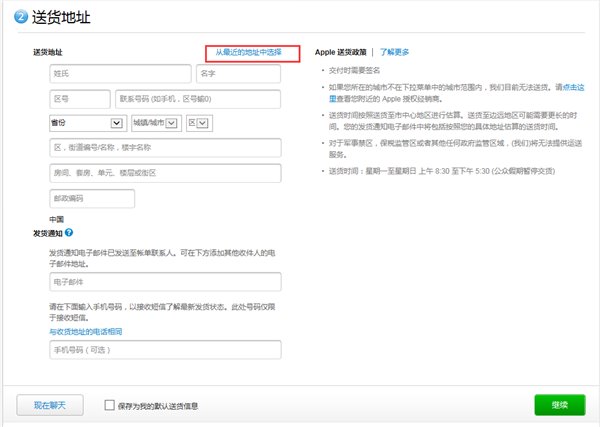Click the 电子邮件 email field
This screenshot has width=600, height=427.
pos(165,283)
